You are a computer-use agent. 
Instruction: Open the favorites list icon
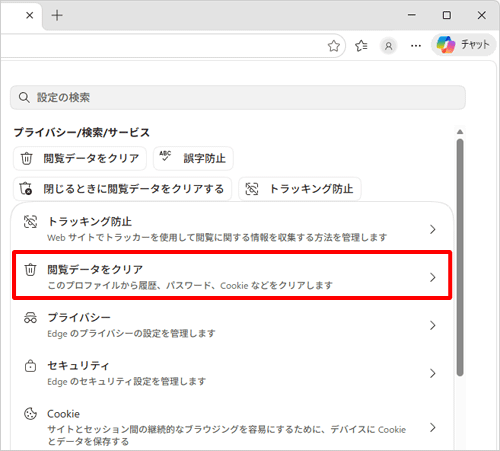coord(361,46)
